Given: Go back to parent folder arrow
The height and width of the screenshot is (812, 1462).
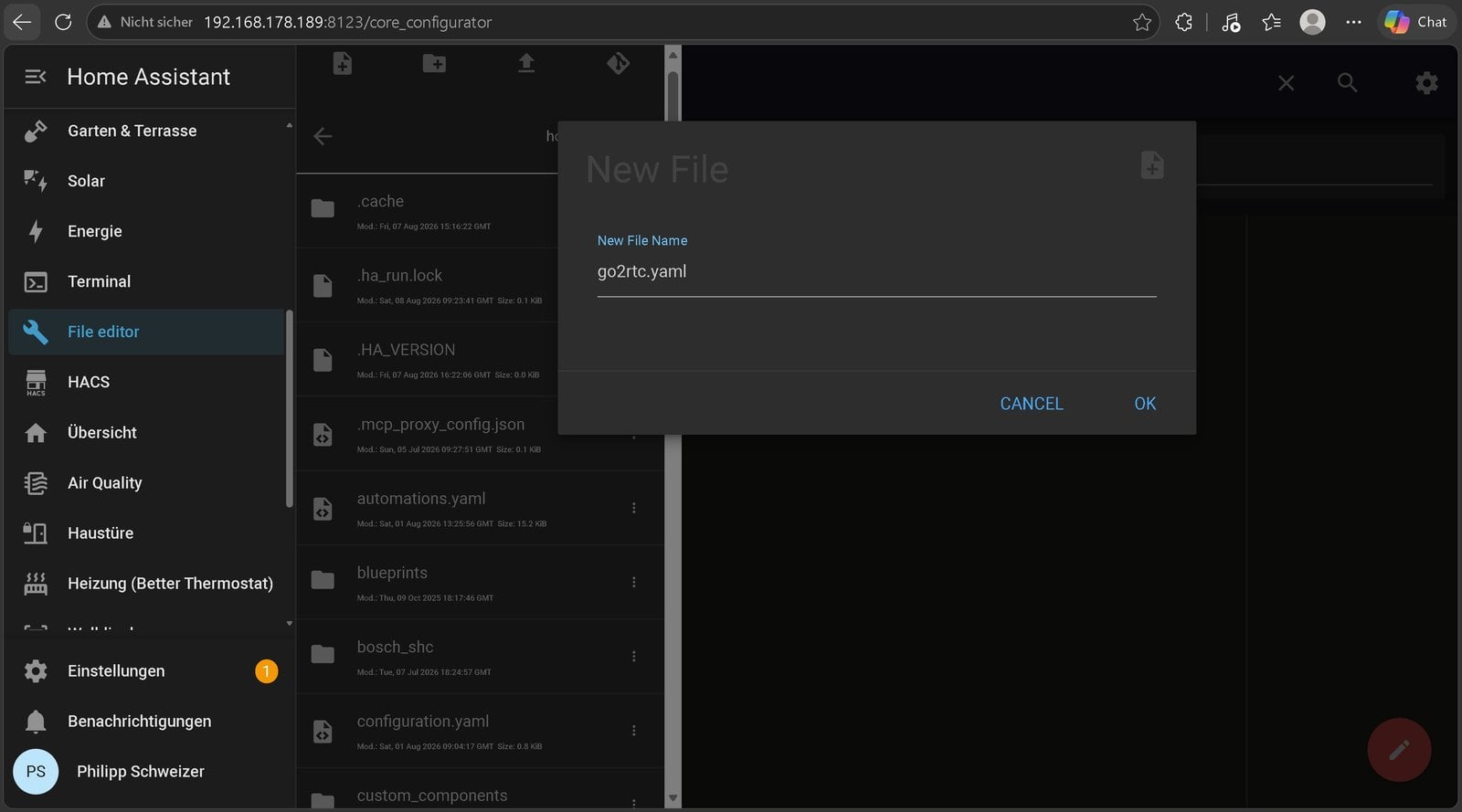Looking at the screenshot, I should [323, 136].
